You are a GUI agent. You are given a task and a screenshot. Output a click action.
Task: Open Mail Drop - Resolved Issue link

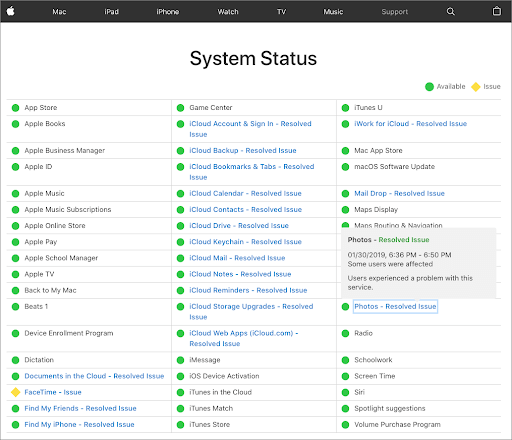point(399,193)
